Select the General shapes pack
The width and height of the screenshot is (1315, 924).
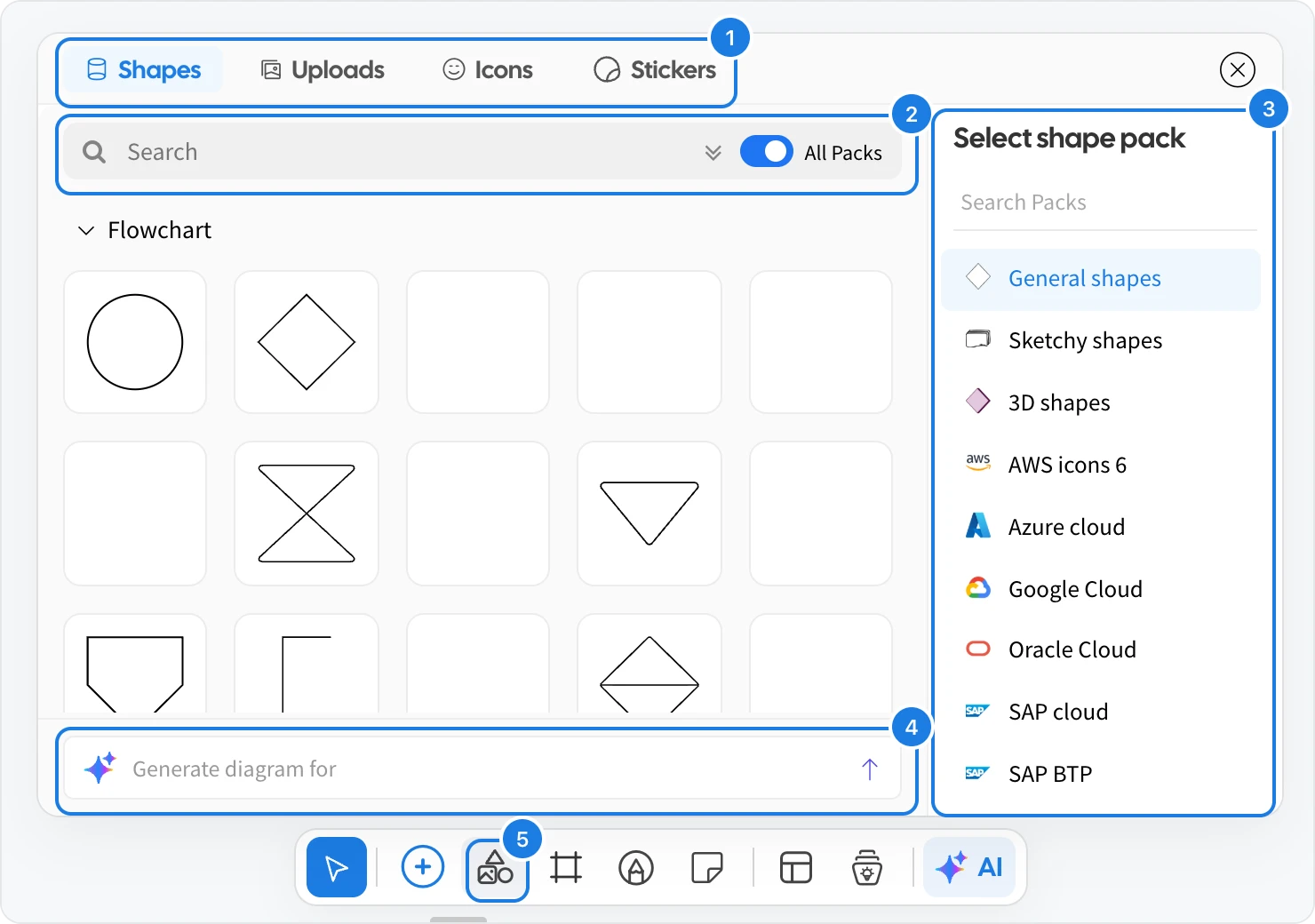click(x=1101, y=279)
